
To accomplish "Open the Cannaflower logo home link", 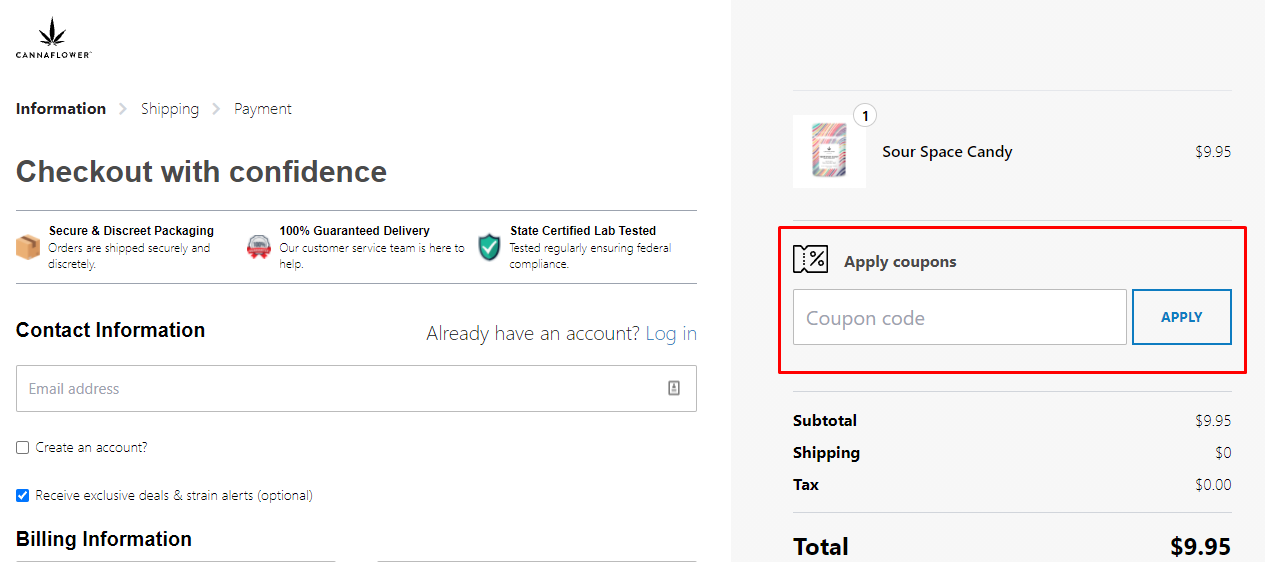I will (x=54, y=38).
